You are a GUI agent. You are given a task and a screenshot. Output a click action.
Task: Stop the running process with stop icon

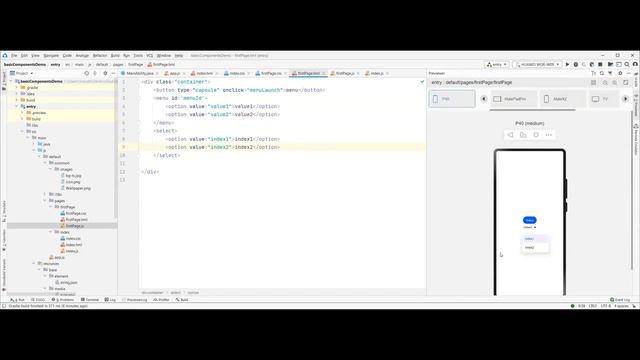[600, 64]
